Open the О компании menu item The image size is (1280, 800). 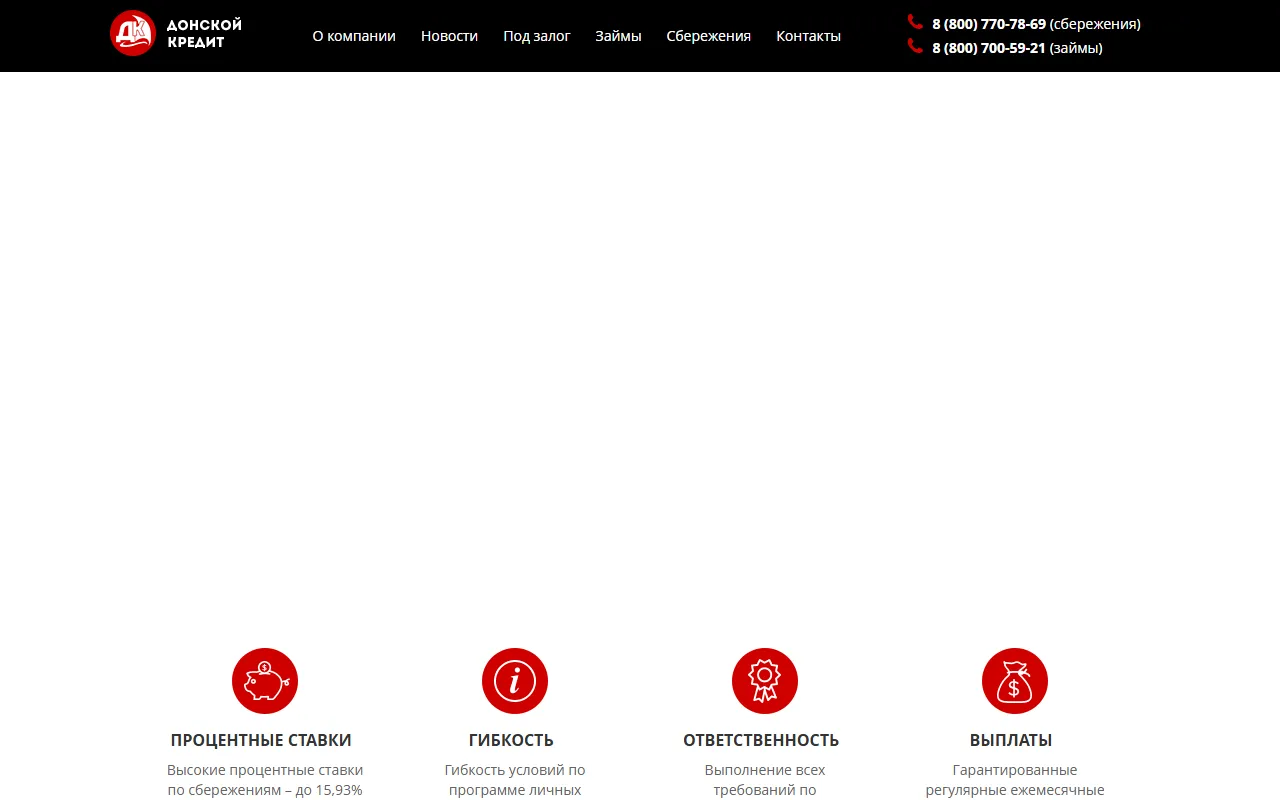(354, 36)
